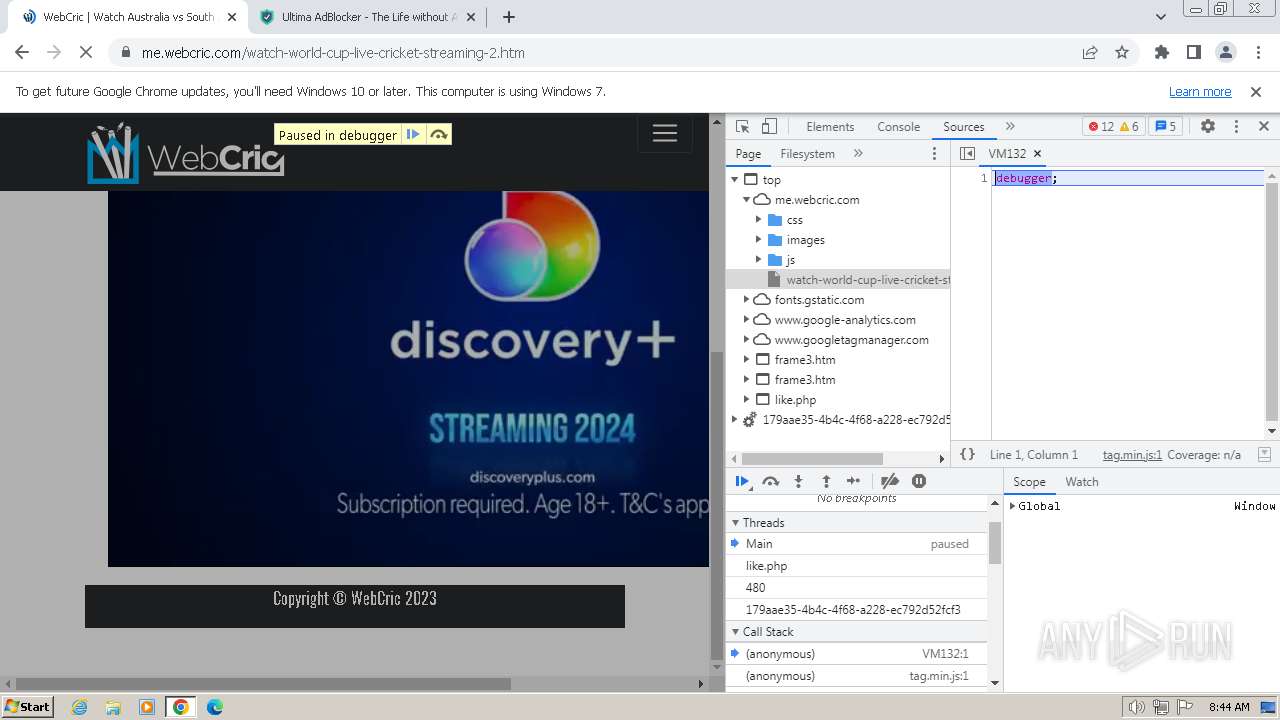Deactivate breakpoints toggle
The height and width of the screenshot is (720, 1280).
click(x=889, y=481)
